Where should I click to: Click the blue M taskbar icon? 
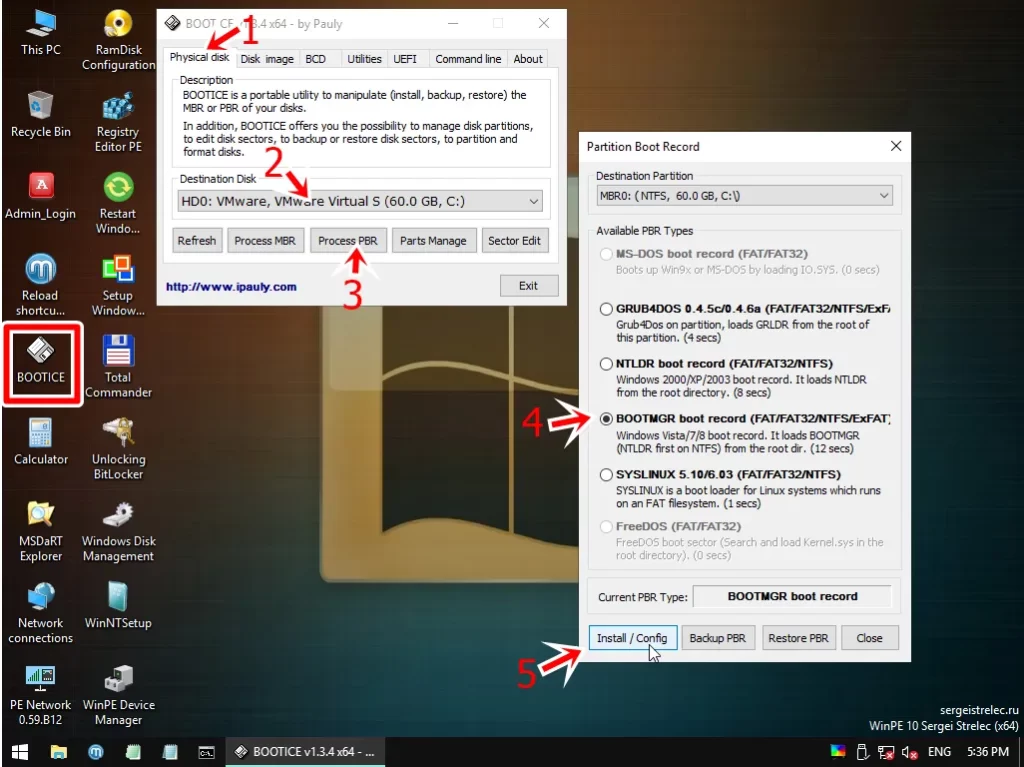[x=96, y=752]
